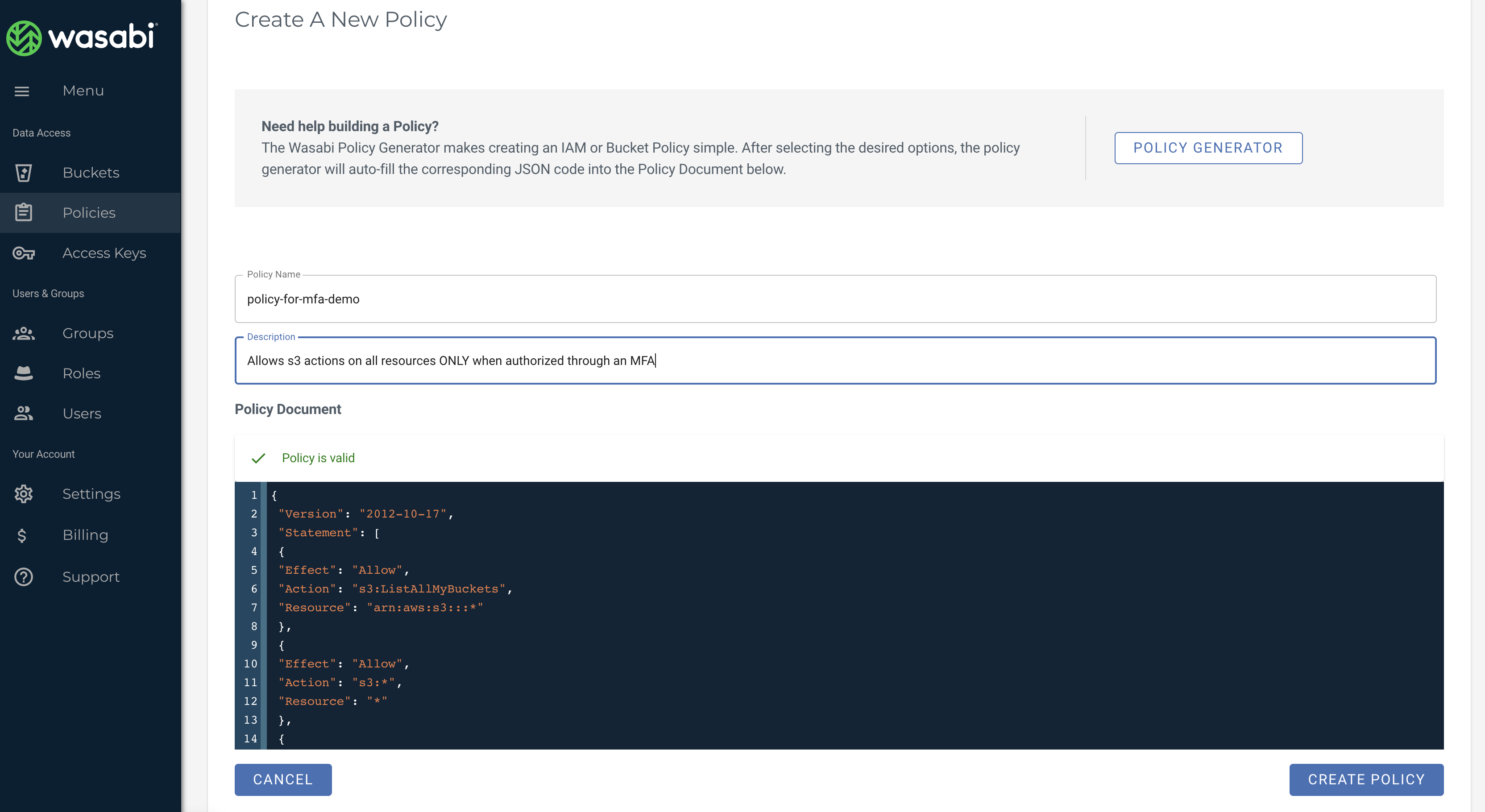
Task: Go to Buckets page
Action: pos(91,172)
